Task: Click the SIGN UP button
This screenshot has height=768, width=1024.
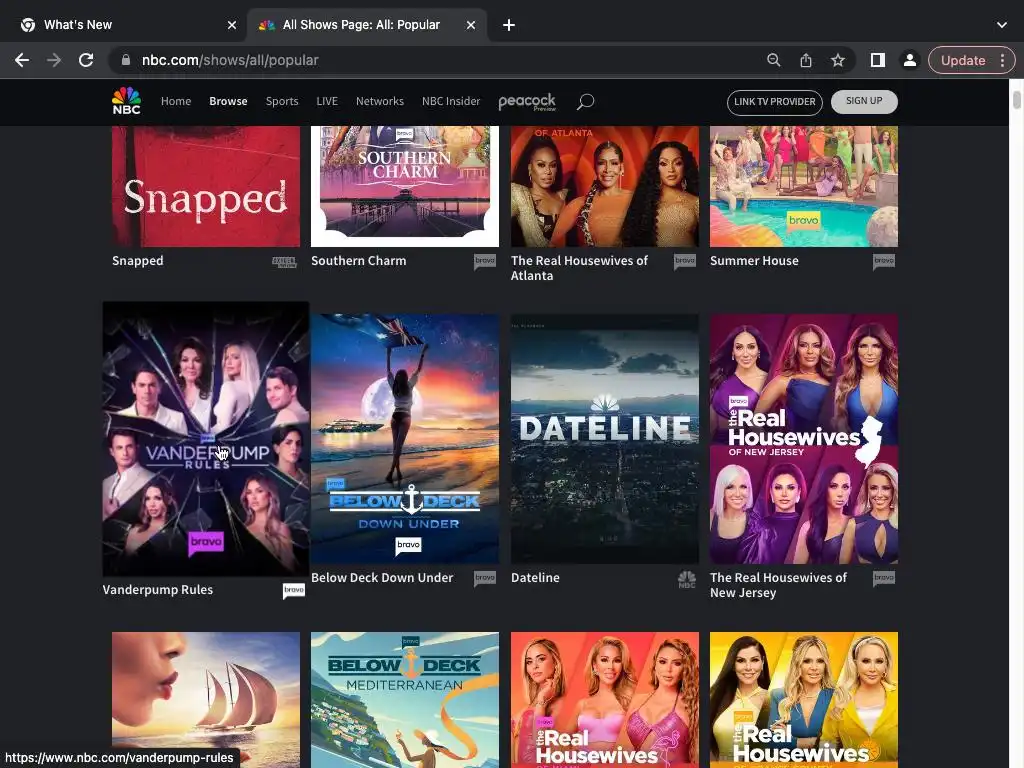Action: (864, 101)
